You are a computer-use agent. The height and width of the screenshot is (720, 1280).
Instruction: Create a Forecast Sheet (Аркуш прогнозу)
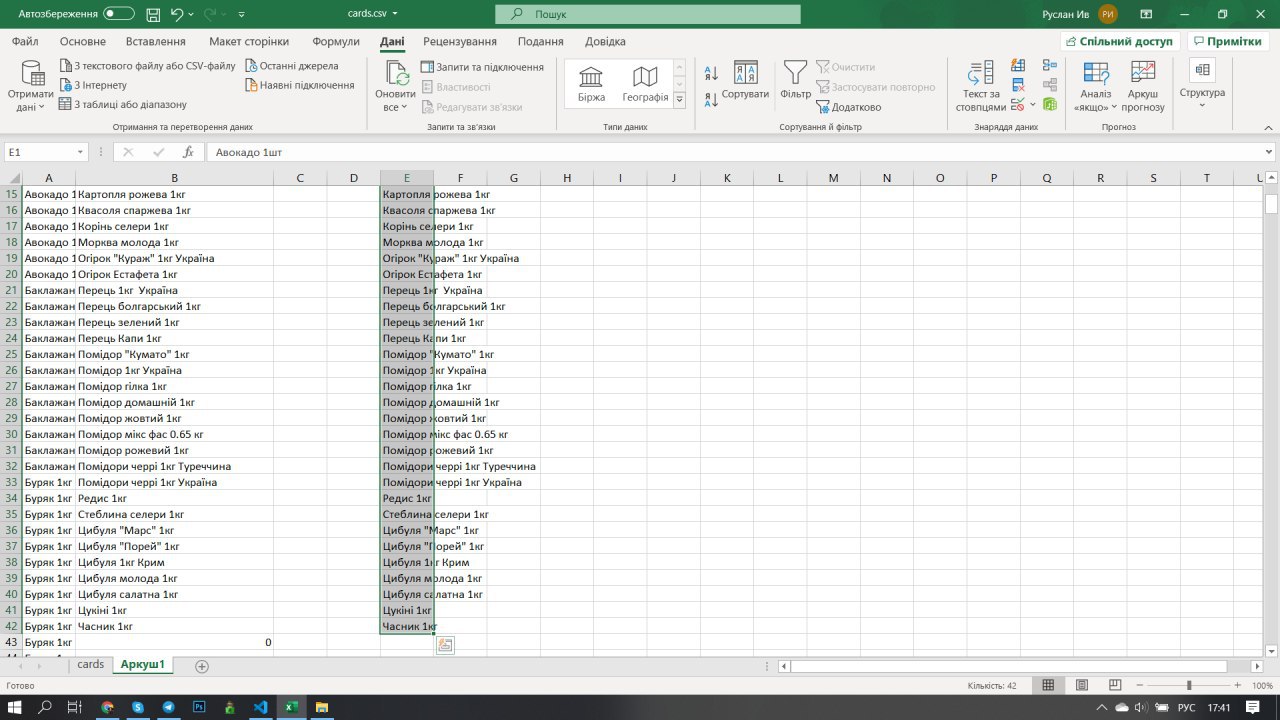[1143, 86]
